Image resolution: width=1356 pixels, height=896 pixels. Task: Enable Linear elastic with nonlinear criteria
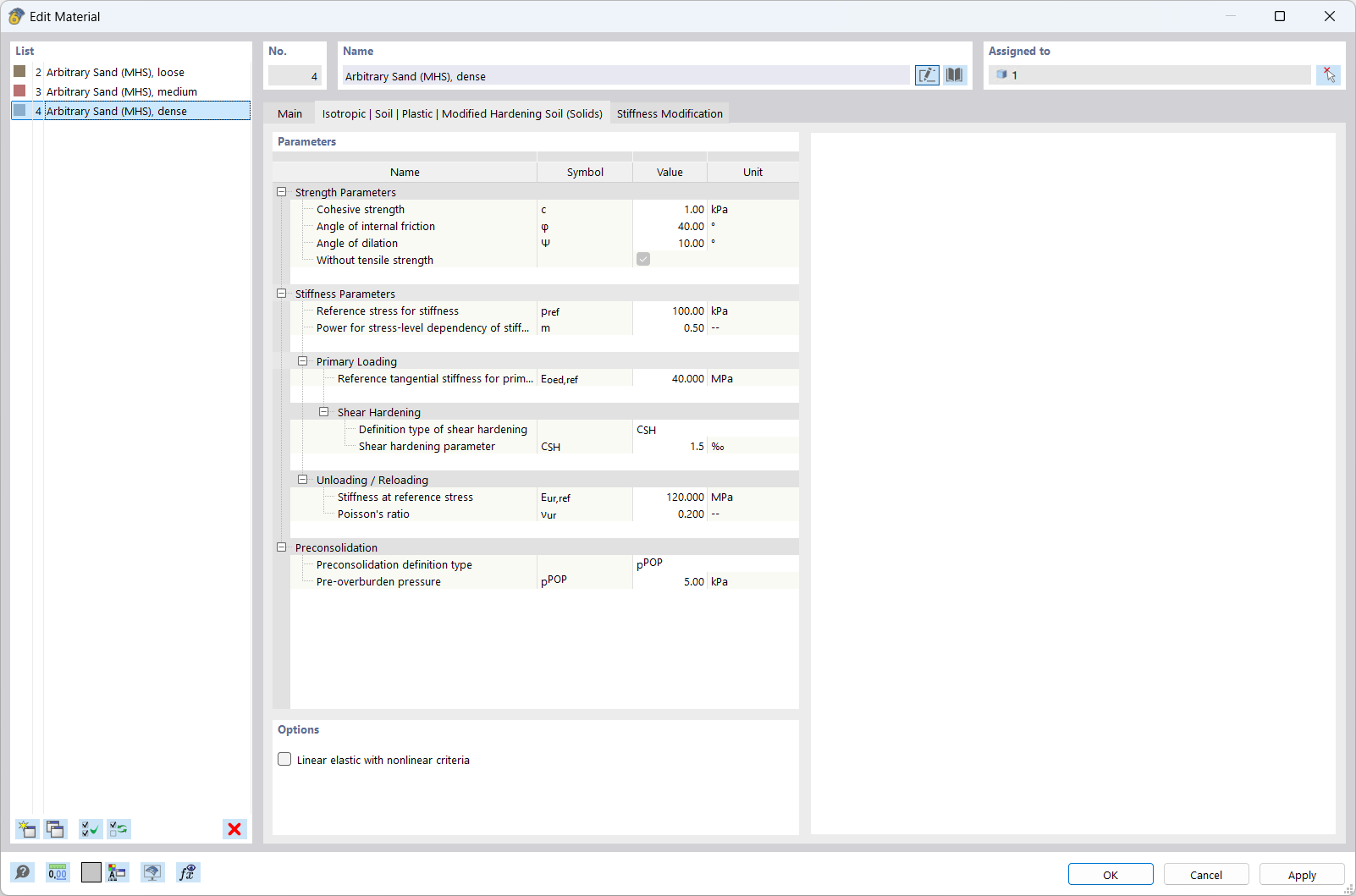point(284,759)
